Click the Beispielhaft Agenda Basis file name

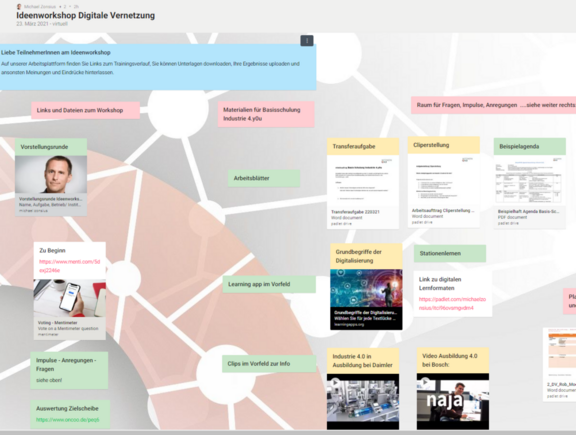(529, 212)
